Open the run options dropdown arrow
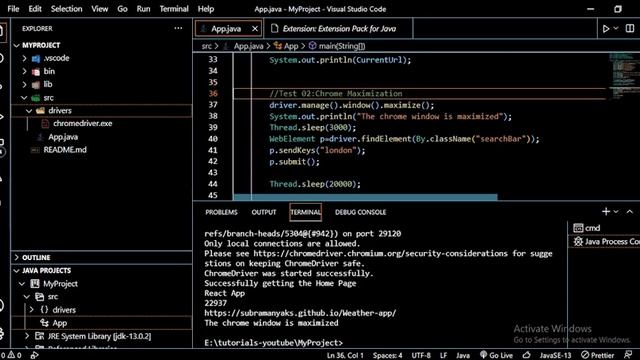Image resolution: width=640 pixels, height=360 pixels. pos(616,28)
